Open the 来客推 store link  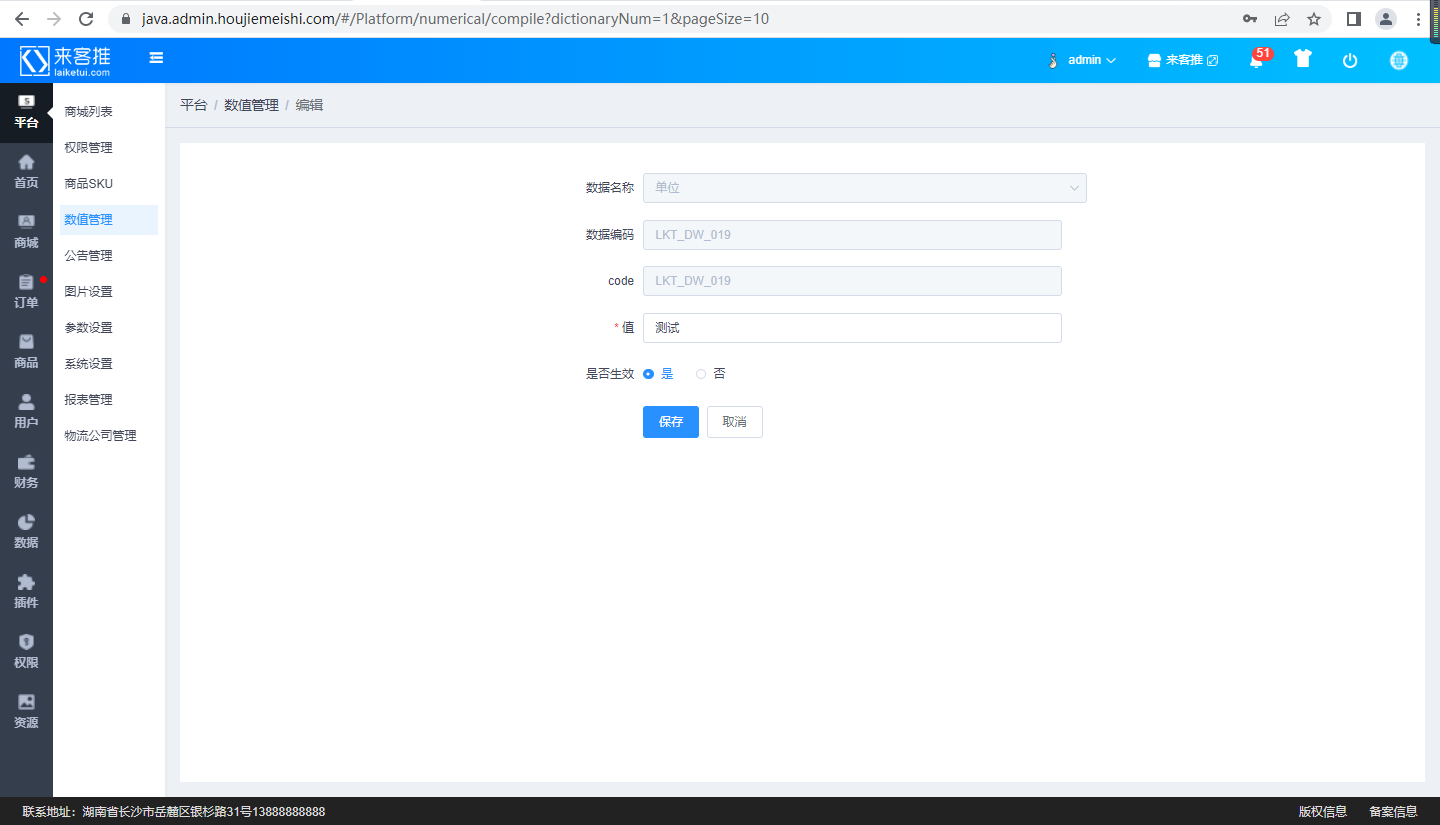[1183, 60]
